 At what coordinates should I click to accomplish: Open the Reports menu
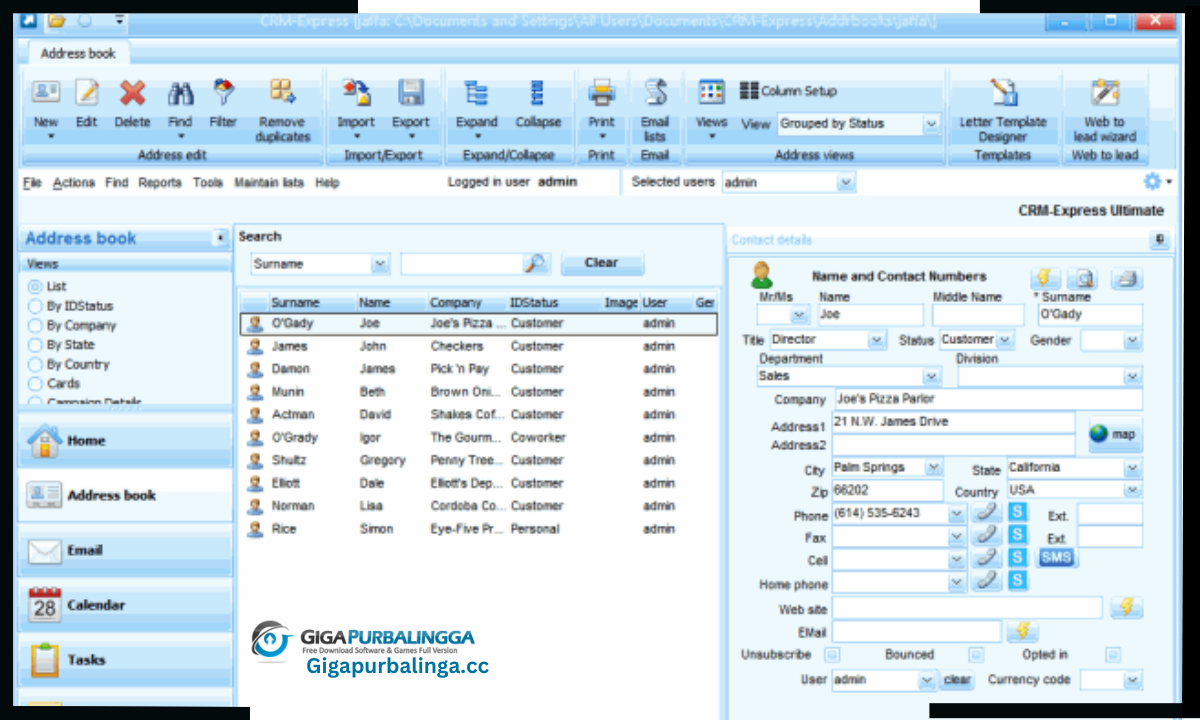(160, 183)
